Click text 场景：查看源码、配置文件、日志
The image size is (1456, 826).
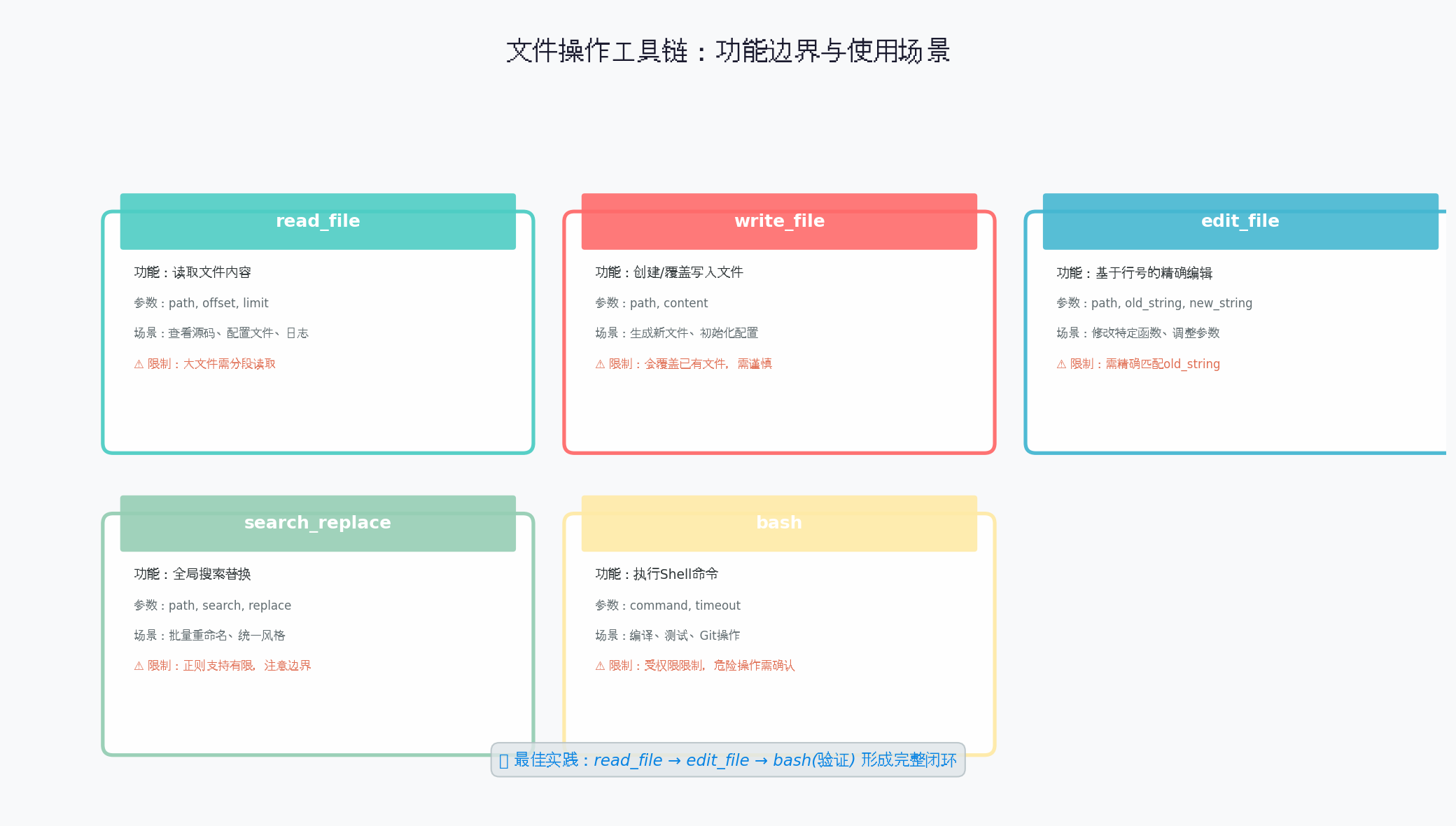tap(221, 333)
